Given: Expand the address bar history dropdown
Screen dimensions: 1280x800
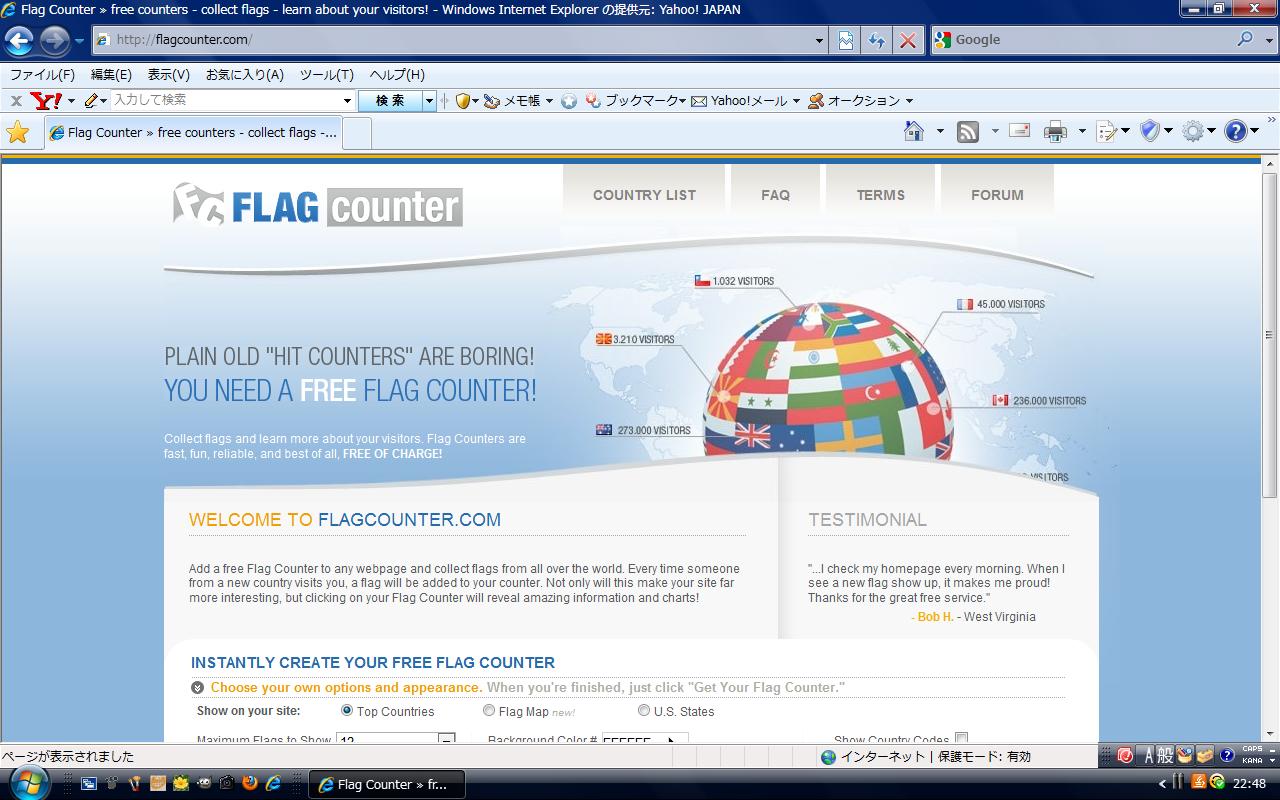Looking at the screenshot, I should click(819, 41).
